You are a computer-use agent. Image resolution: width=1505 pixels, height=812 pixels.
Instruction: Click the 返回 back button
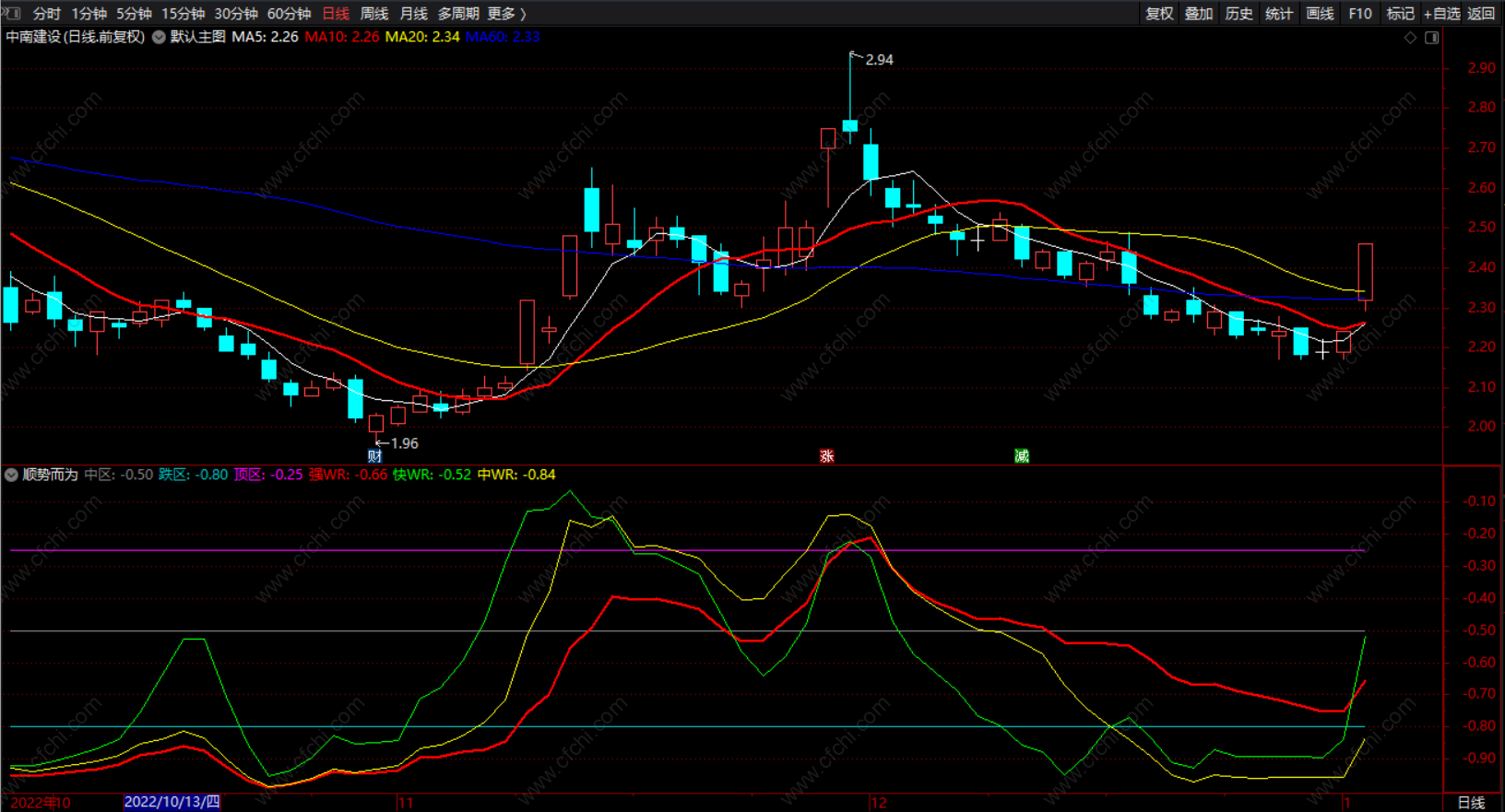coord(1481,14)
